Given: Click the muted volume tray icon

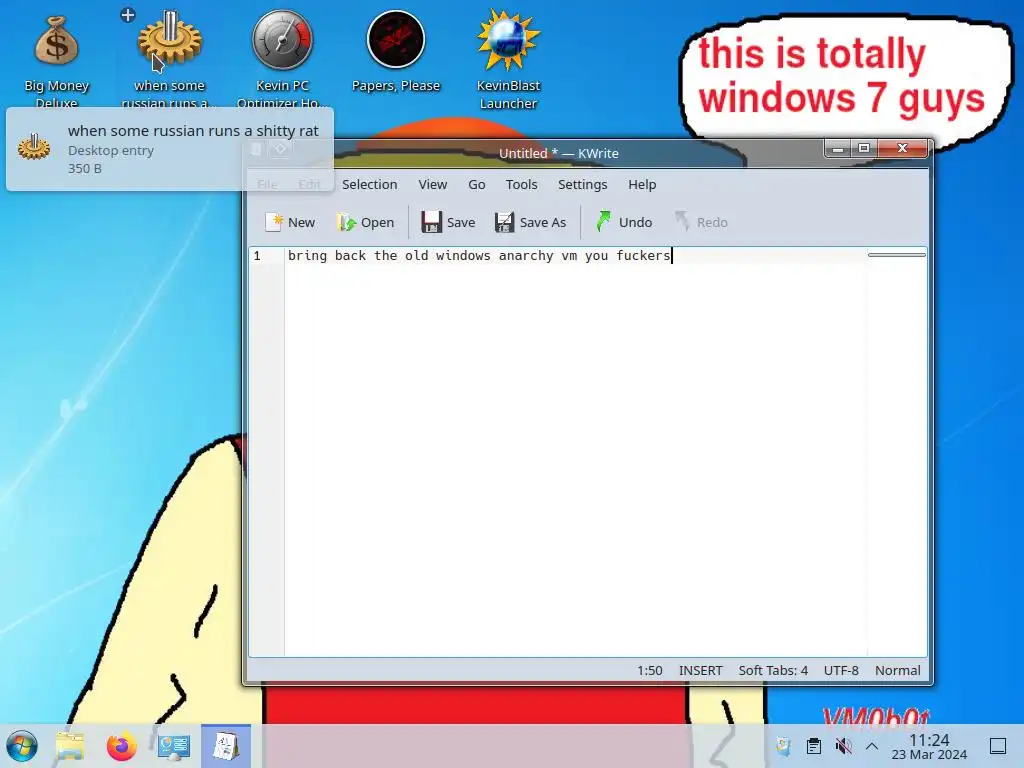Looking at the screenshot, I should click(843, 746).
